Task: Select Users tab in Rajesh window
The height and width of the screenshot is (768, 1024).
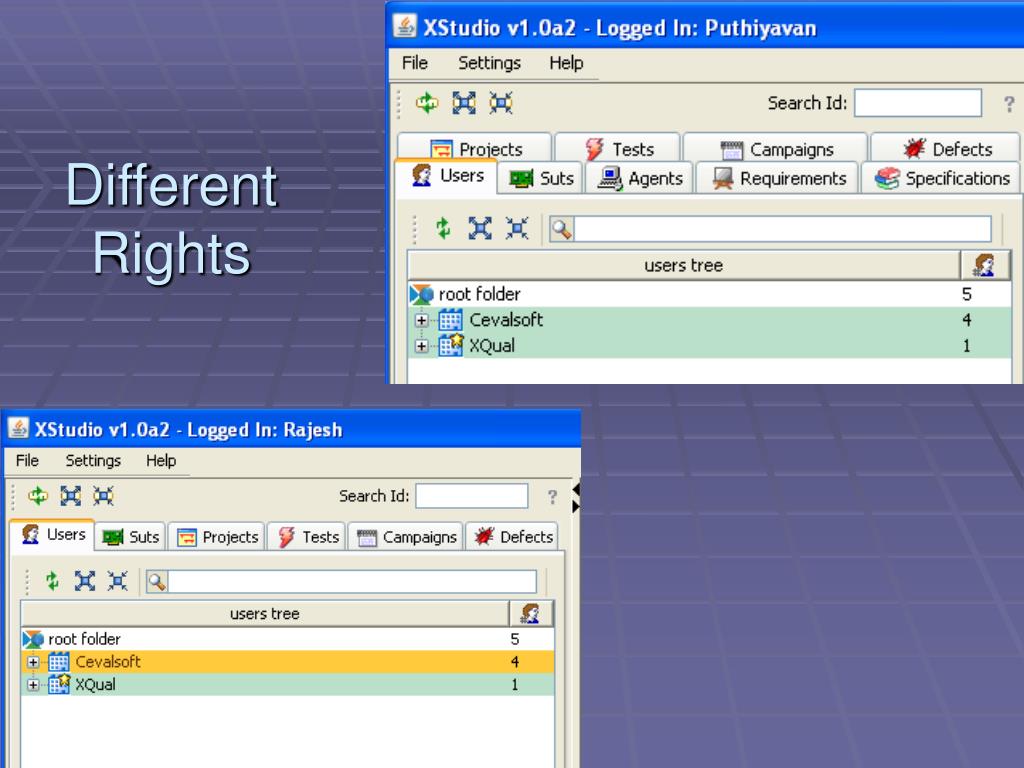Action: coord(53,535)
